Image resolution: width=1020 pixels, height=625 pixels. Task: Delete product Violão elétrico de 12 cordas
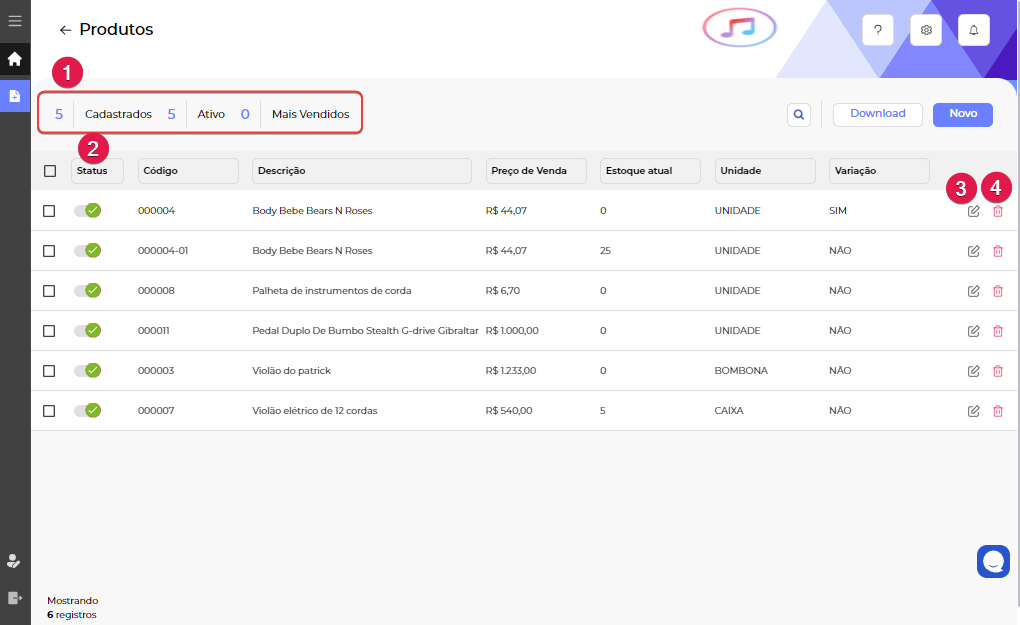coord(997,411)
